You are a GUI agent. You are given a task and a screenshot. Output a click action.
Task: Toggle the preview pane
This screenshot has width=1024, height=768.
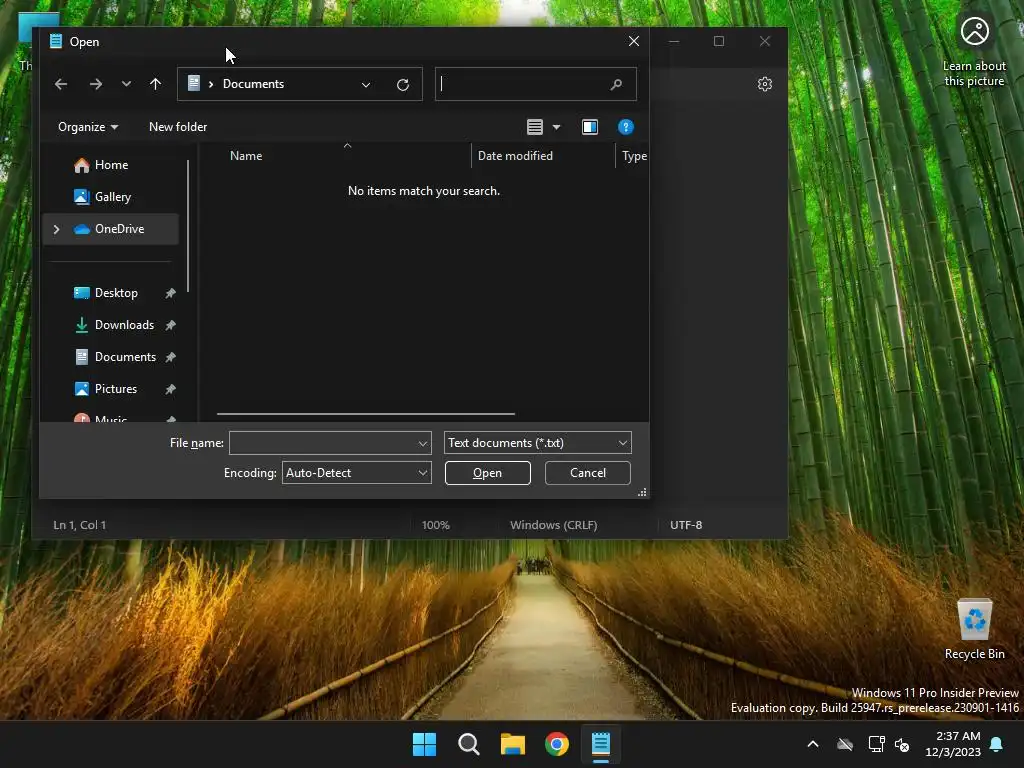pos(590,127)
